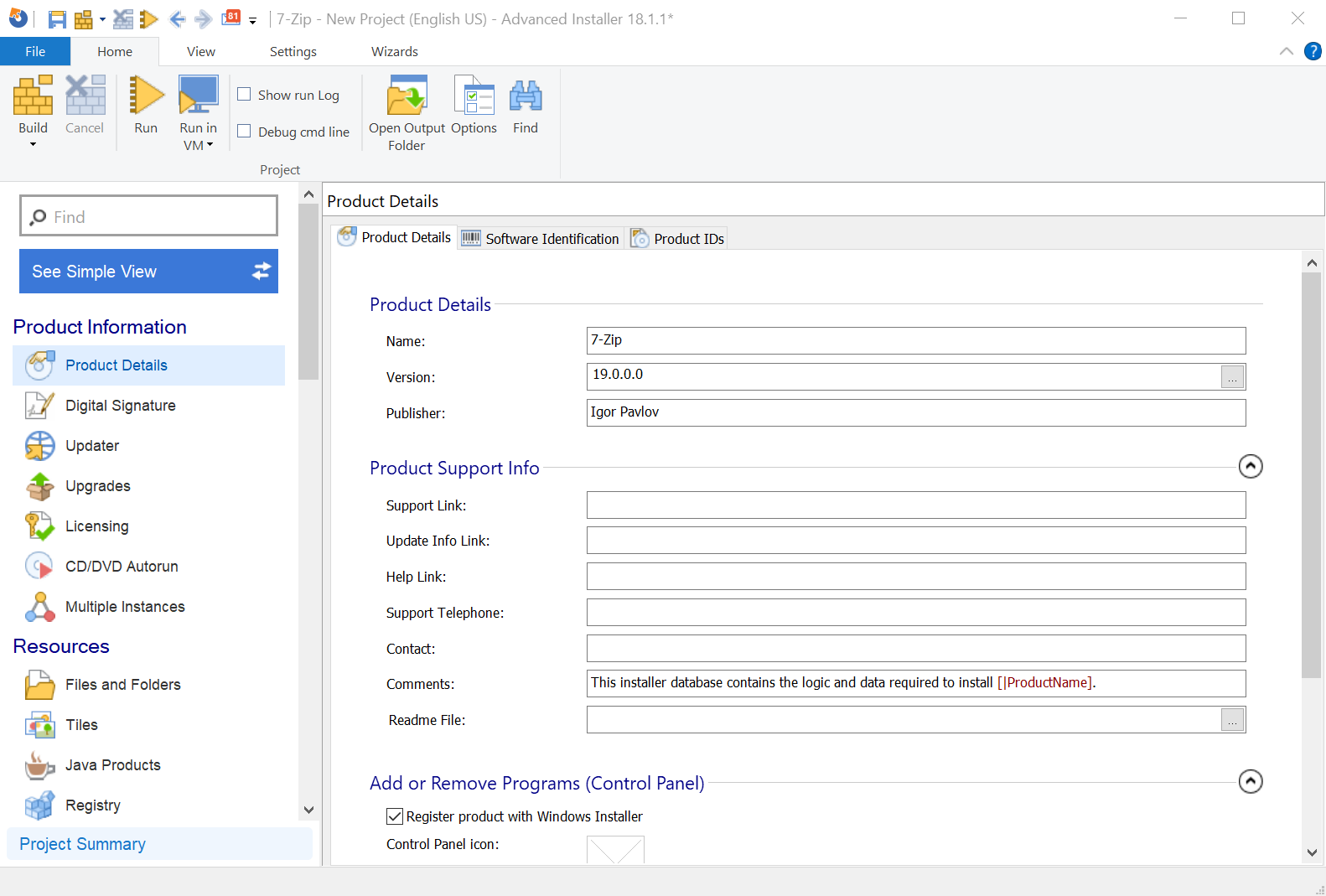The height and width of the screenshot is (896, 1326).
Task: Click the Back arrow in the title bar
Action: [177, 19]
